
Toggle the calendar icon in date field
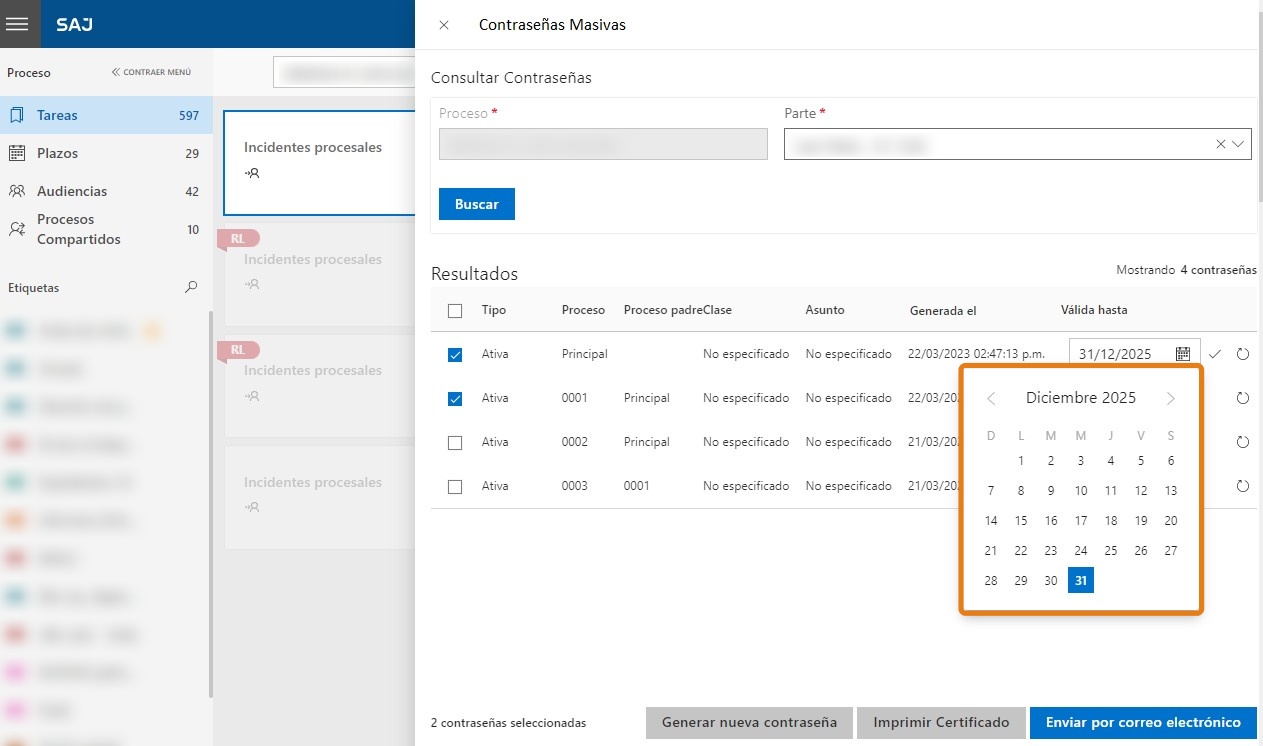(x=1183, y=354)
